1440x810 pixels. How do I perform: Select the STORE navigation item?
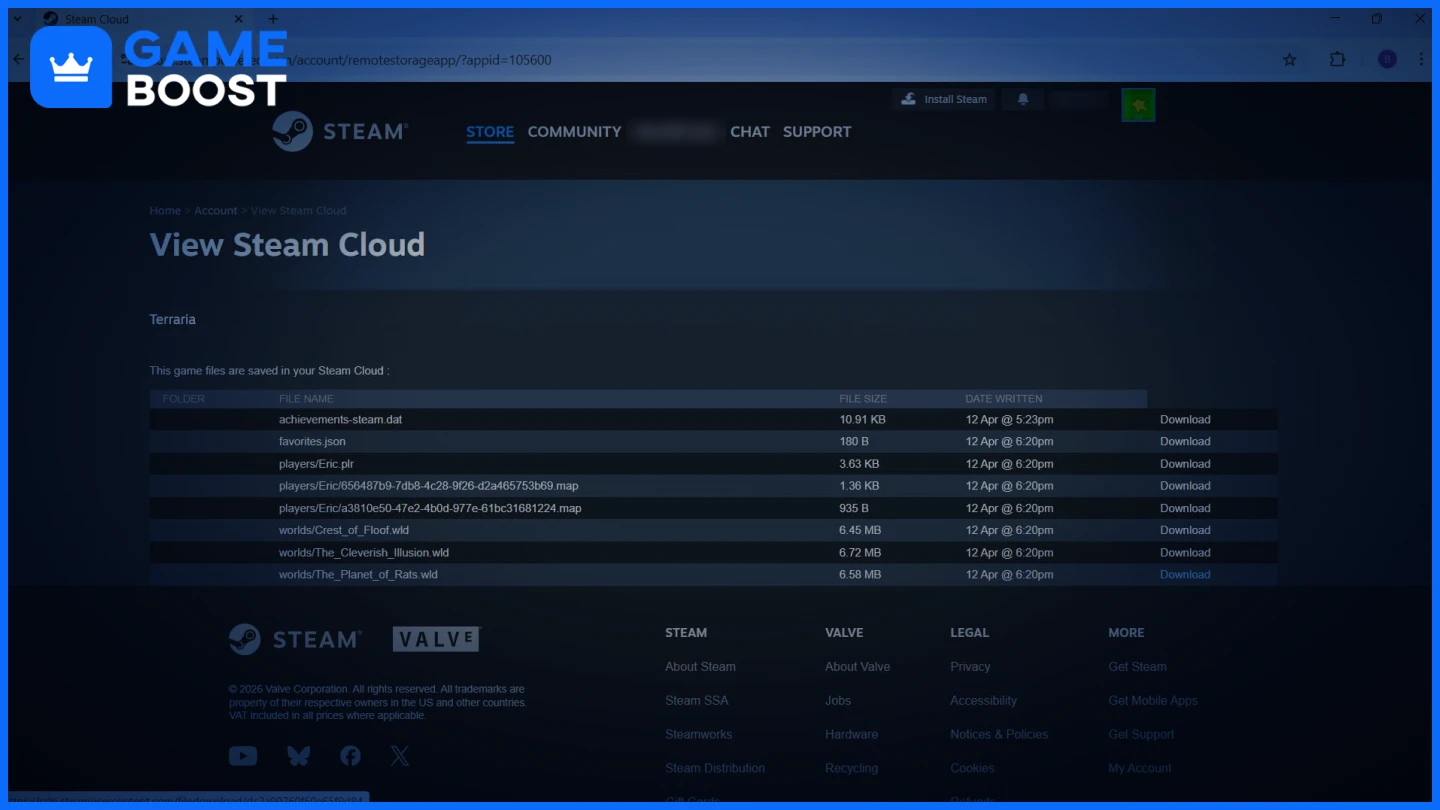coord(489,131)
